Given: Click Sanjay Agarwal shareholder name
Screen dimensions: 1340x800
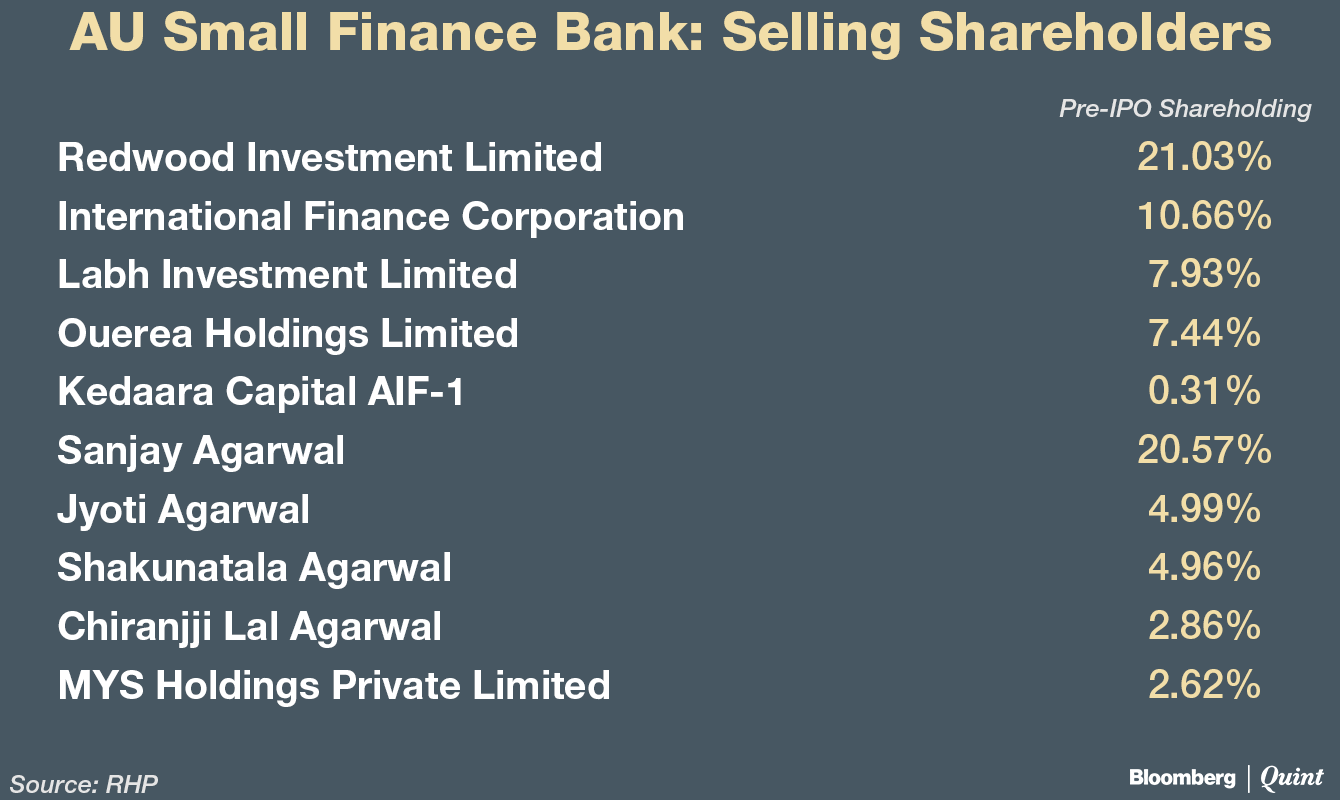Looking at the screenshot, I should click(201, 451).
